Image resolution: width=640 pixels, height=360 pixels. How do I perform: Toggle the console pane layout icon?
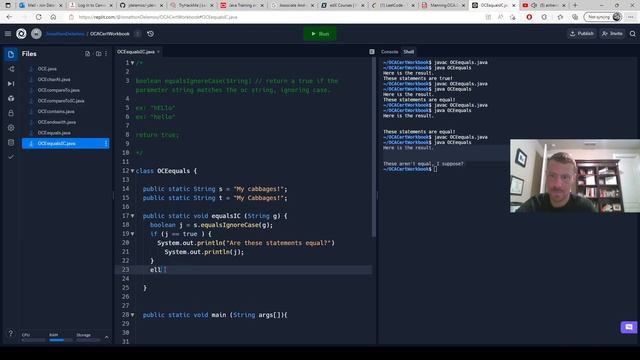[372, 52]
